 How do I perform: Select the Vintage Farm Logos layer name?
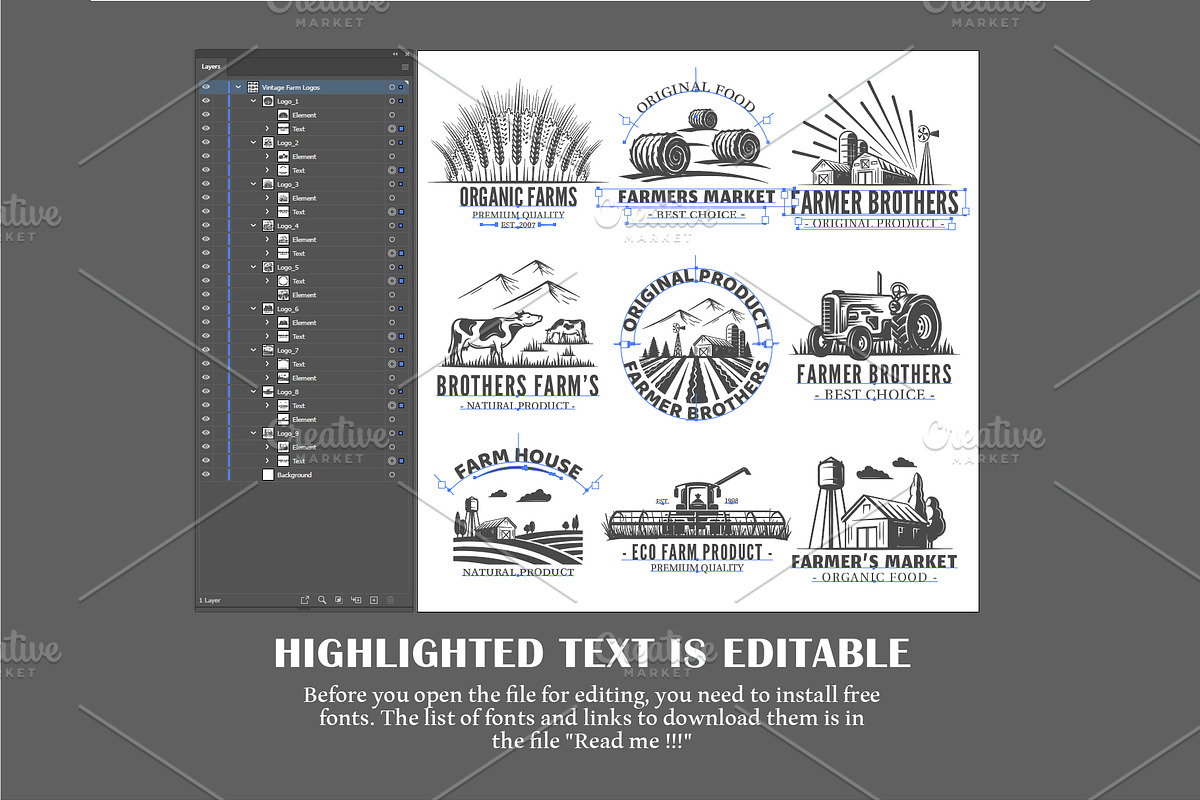coord(291,88)
